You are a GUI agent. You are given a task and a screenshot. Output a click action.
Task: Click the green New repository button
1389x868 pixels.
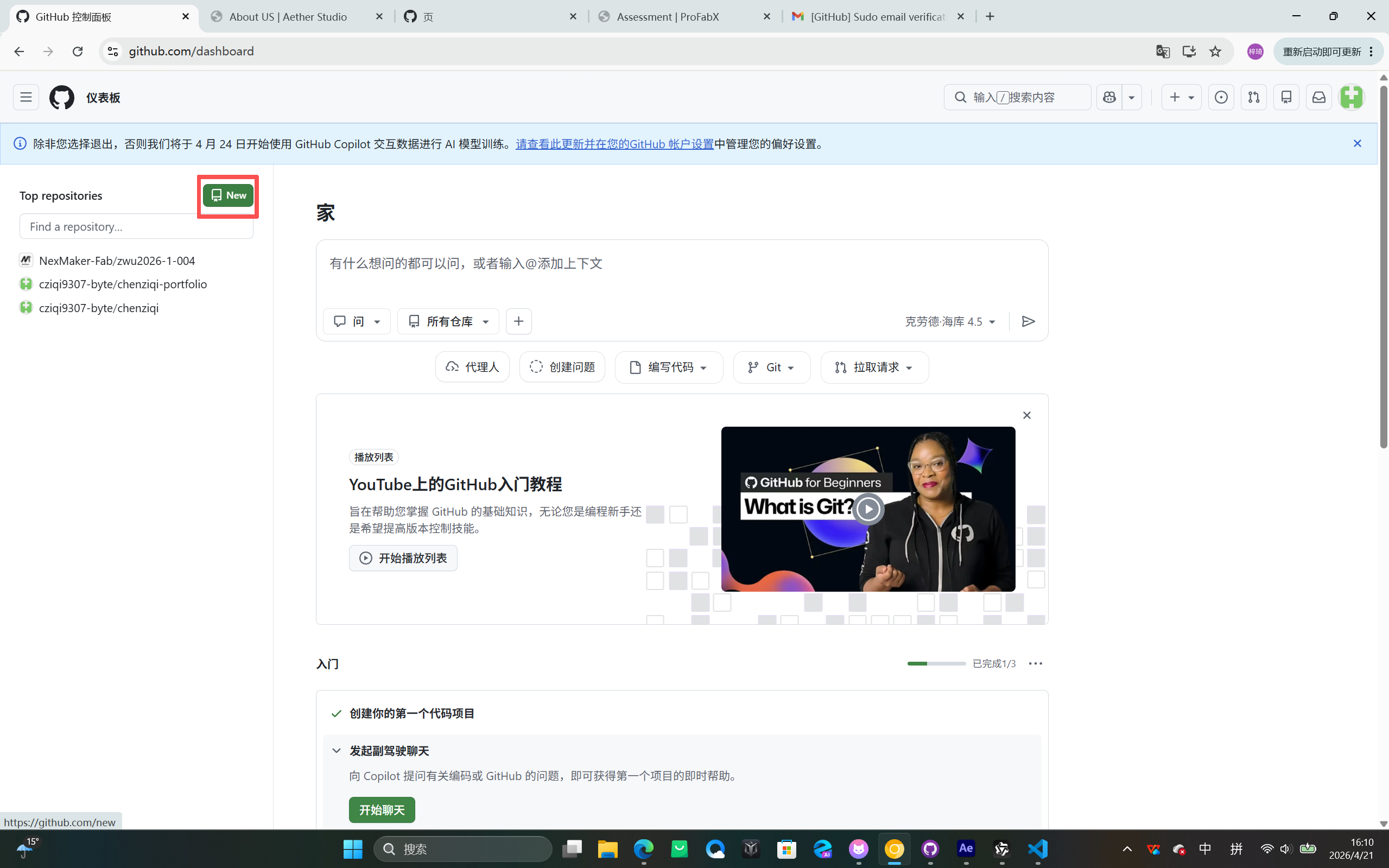228,195
